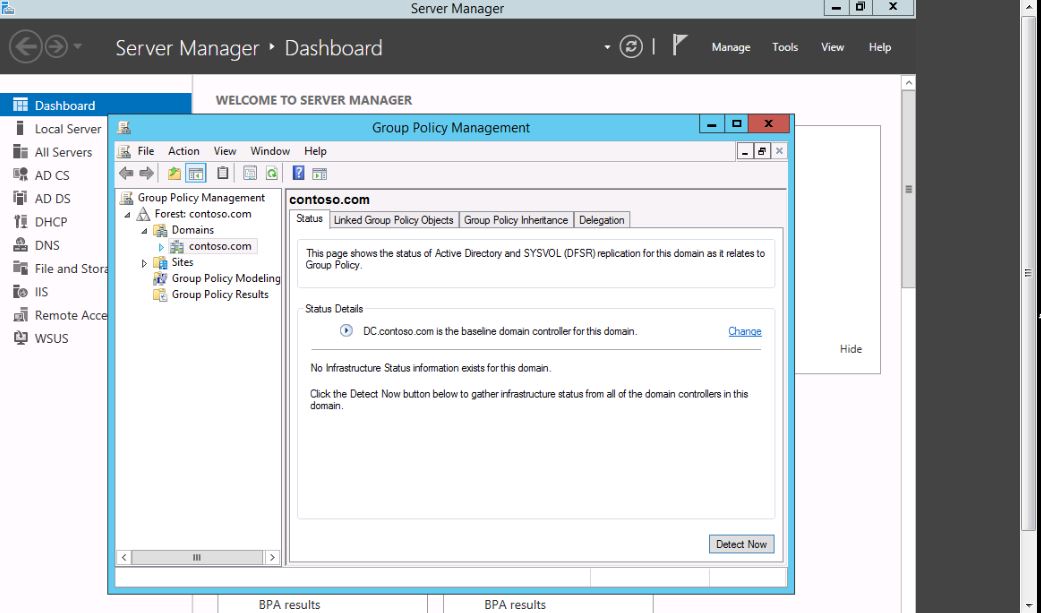Click the Detect Now button
Image resolution: width=1041 pixels, height=613 pixels.
(741, 544)
